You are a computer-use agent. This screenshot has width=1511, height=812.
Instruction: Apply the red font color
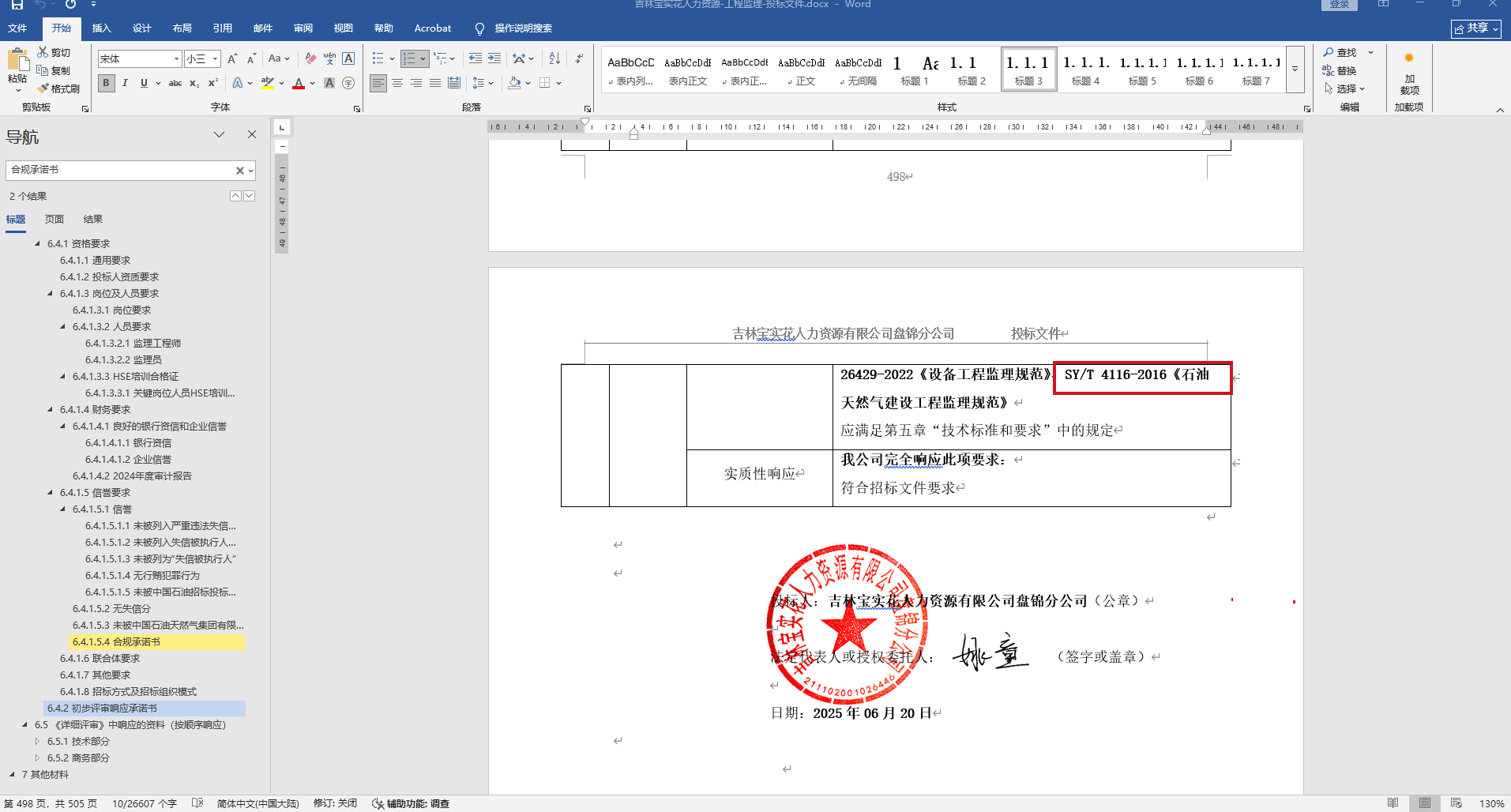(299, 83)
